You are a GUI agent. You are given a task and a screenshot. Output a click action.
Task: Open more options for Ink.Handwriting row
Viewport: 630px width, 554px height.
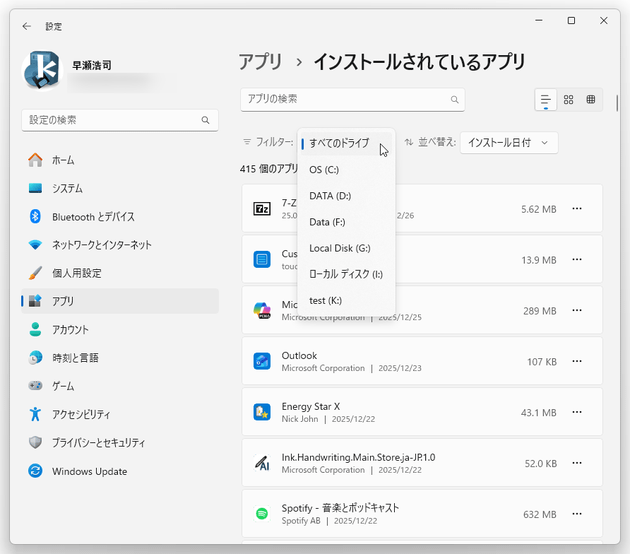coord(577,463)
